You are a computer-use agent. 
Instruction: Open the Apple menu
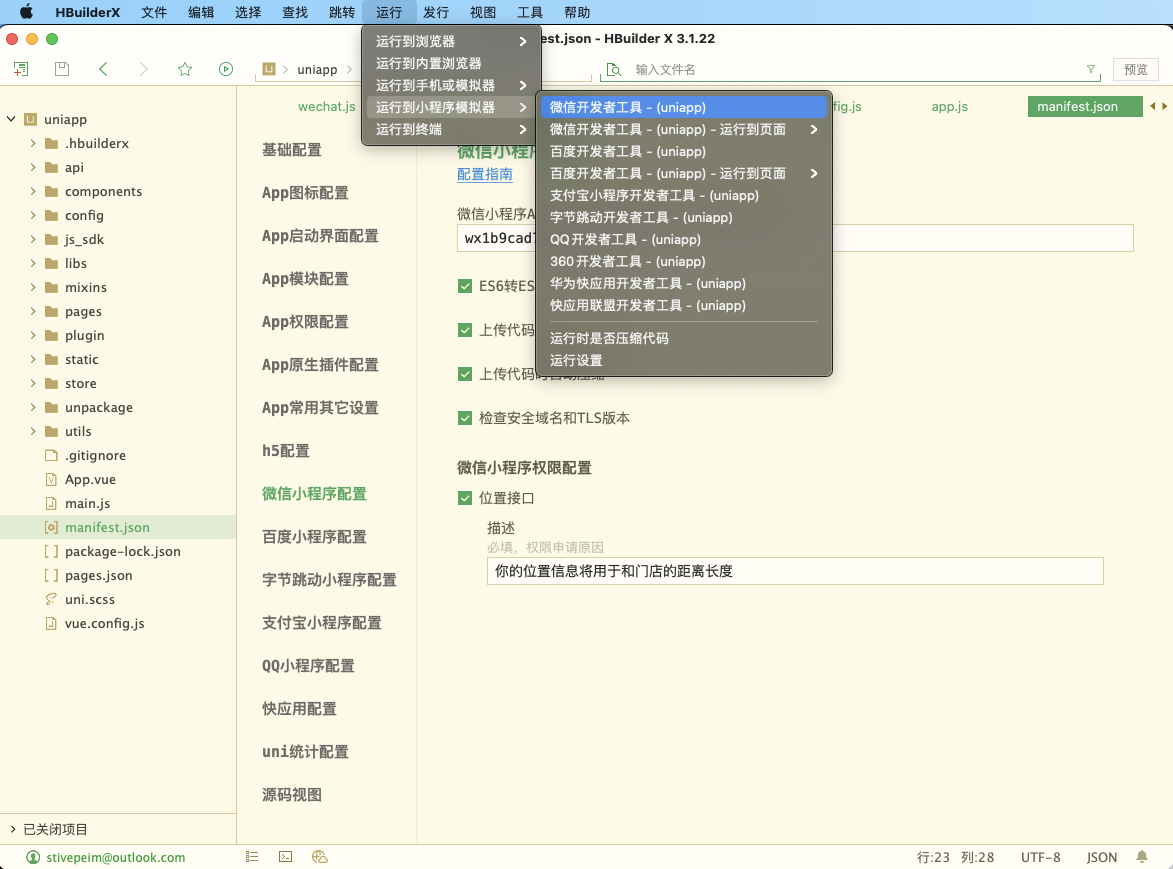(26, 12)
